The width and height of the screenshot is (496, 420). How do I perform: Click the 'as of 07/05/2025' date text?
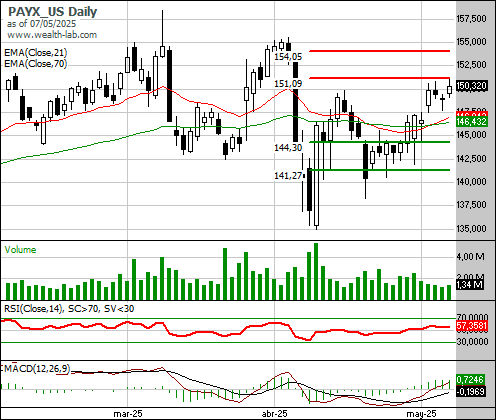41,24
